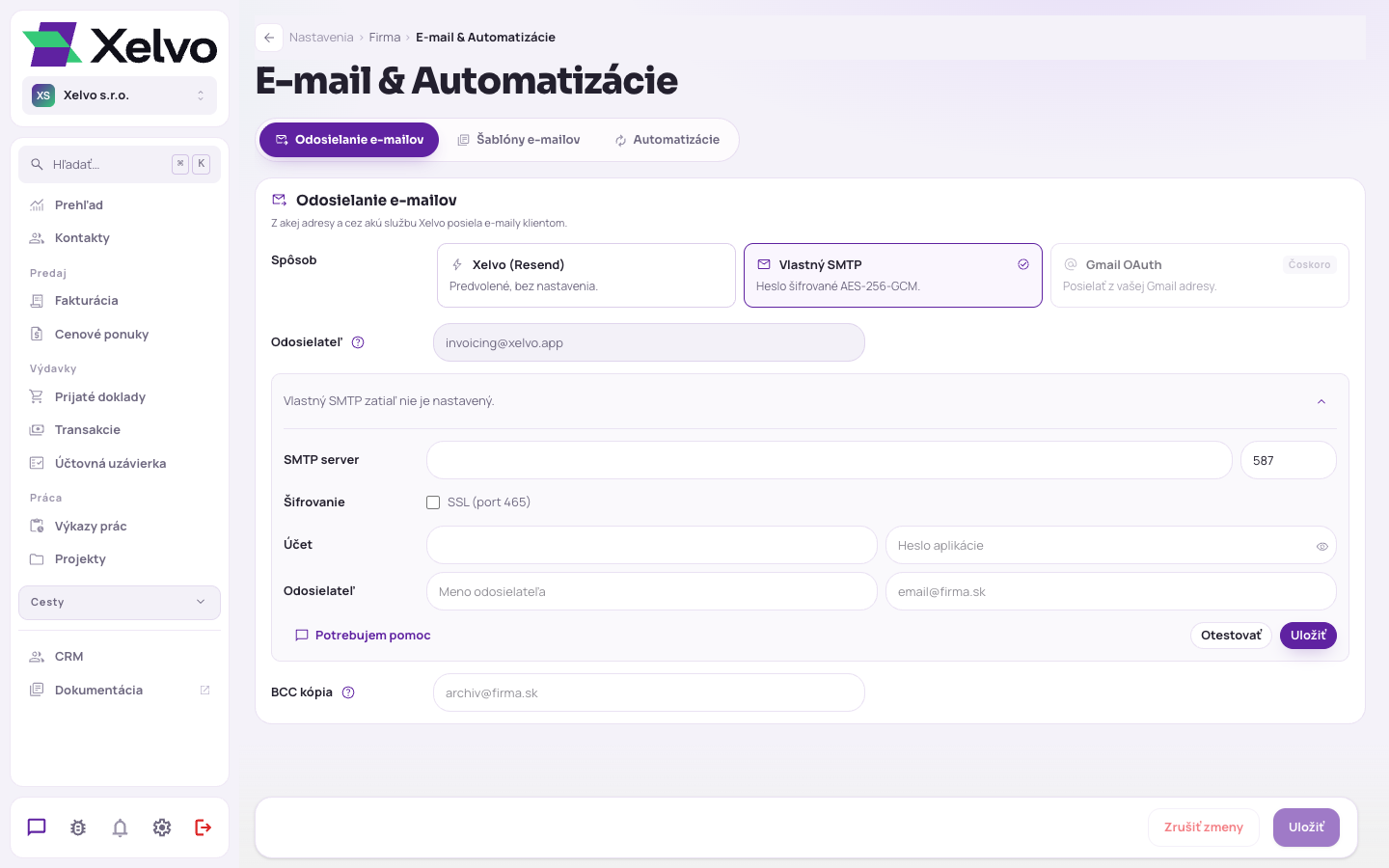Click Potrebujem pomoc link

coord(363,636)
